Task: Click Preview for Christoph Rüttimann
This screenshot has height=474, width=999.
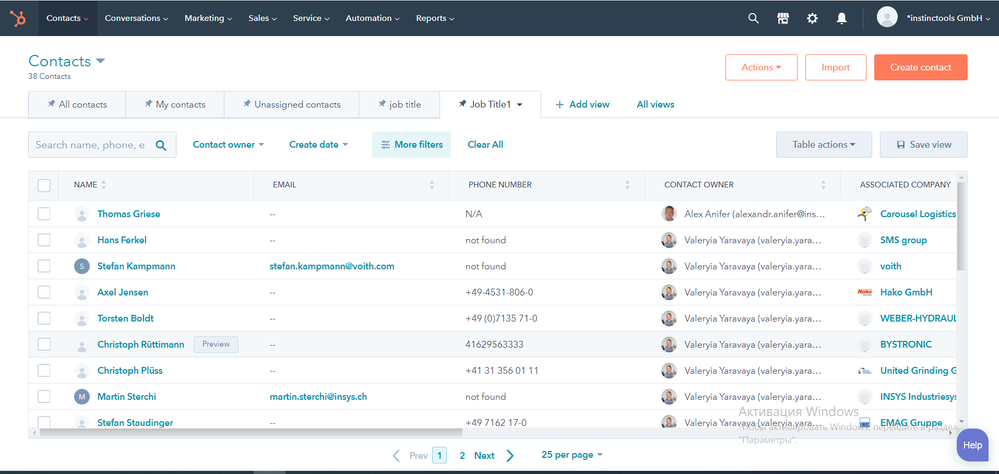Action: [x=216, y=344]
